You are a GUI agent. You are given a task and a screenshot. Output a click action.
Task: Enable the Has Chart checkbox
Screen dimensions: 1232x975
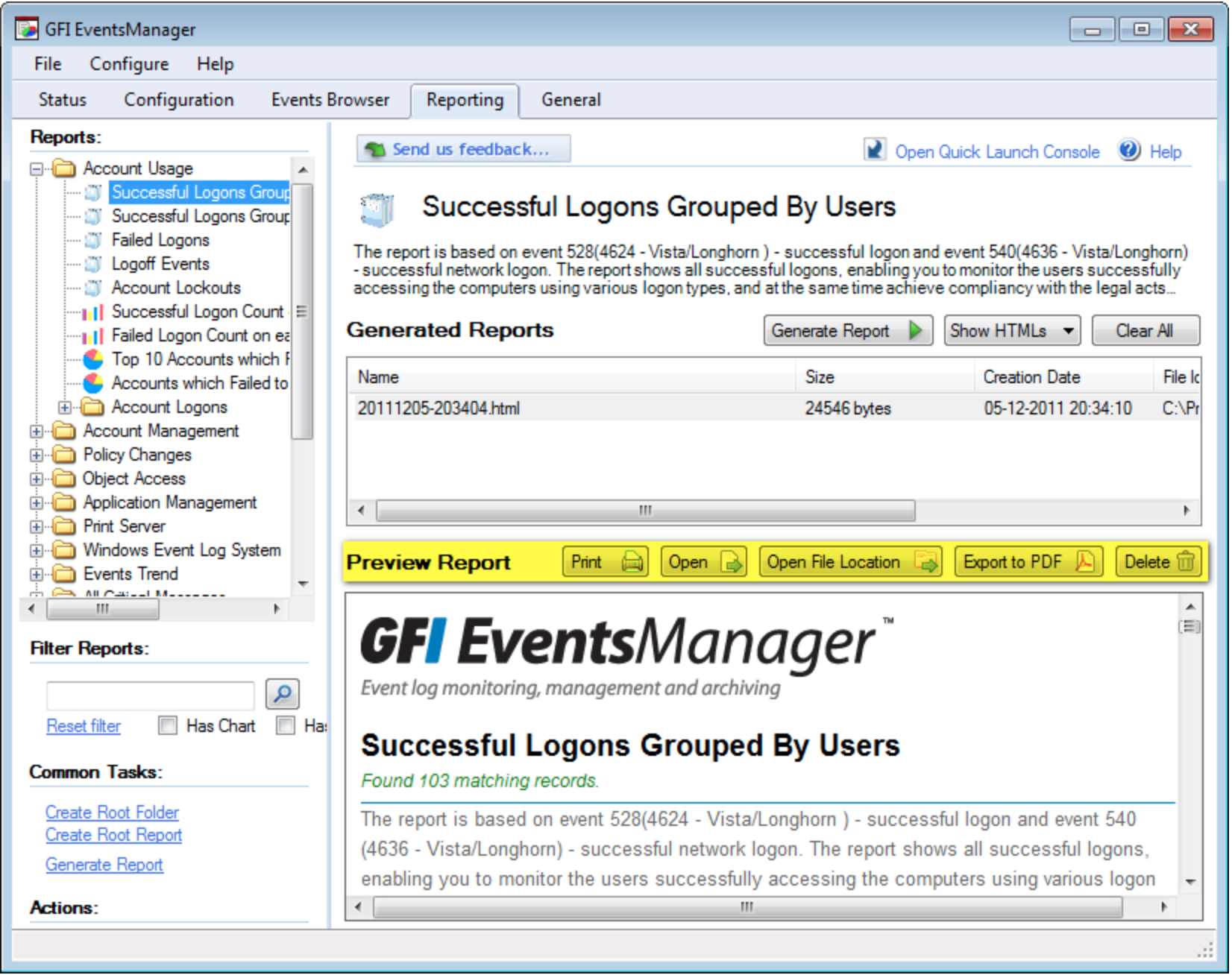[x=168, y=727]
